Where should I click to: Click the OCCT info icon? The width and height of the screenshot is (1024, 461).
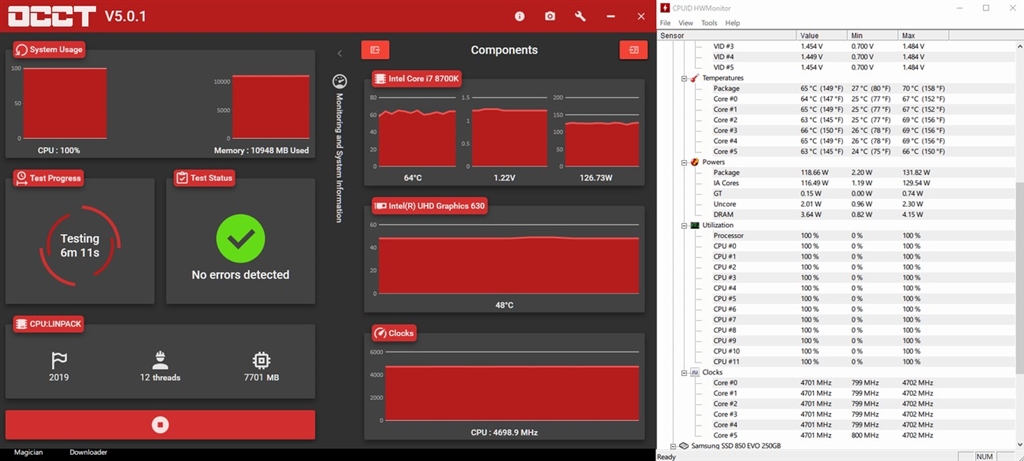click(519, 16)
